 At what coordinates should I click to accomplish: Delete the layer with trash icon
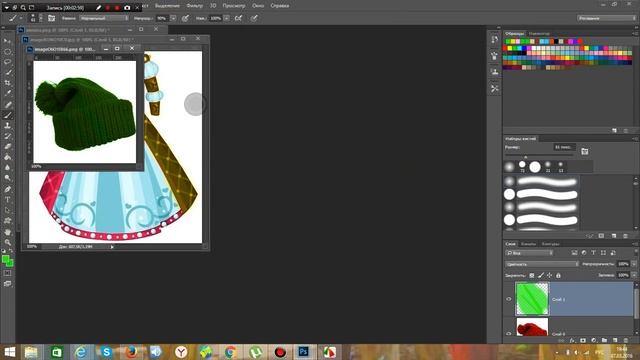click(626, 340)
